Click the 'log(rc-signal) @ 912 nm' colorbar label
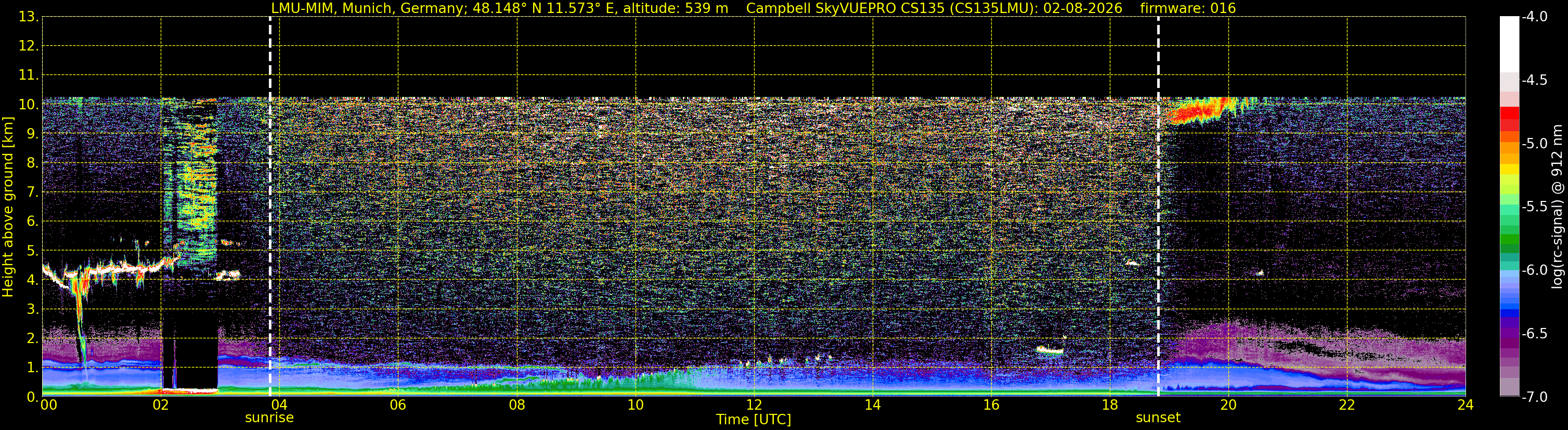Image resolution: width=1568 pixels, height=430 pixels. click(1558, 207)
